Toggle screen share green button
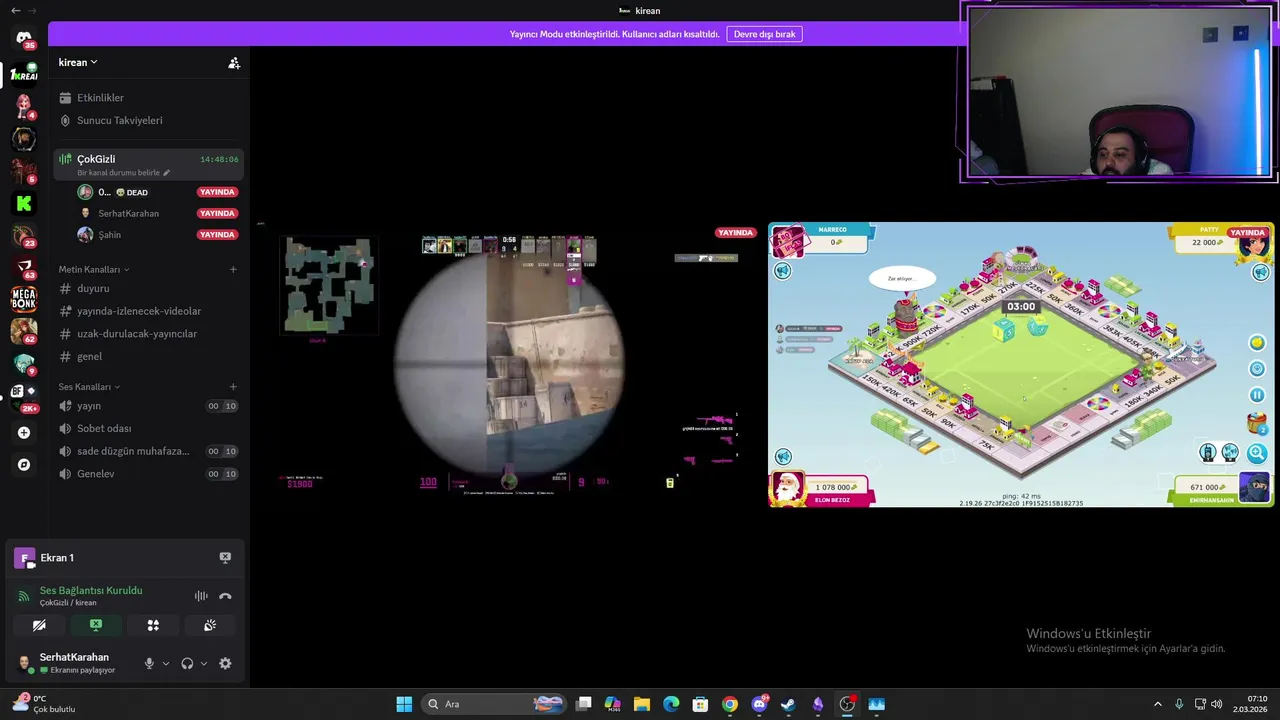 tap(96, 625)
